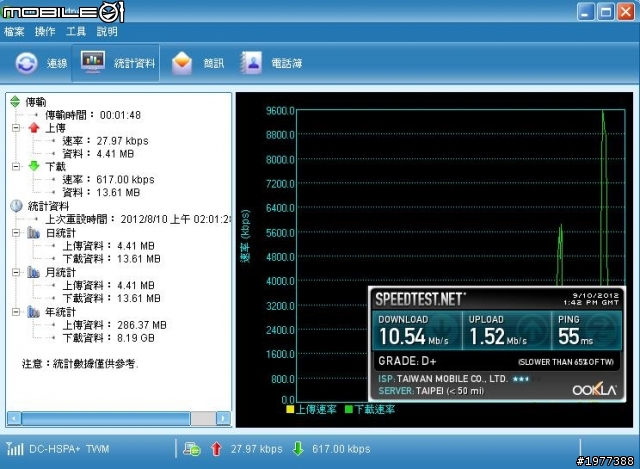Screen dimensions: 640x469
Task: Select upload rate 27.97 kbps row
Action: (x=105, y=141)
